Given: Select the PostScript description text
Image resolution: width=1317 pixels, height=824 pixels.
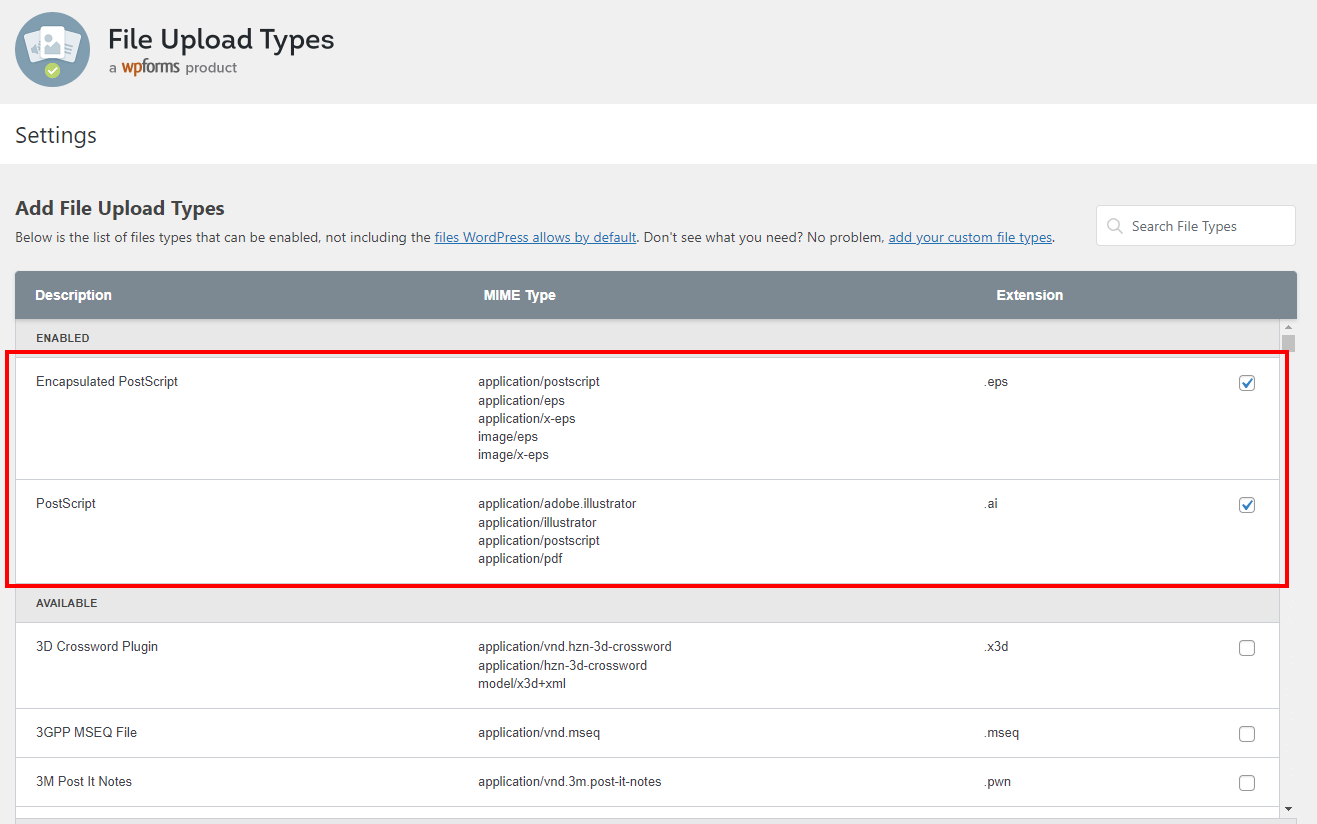Looking at the screenshot, I should pyautogui.click(x=66, y=504).
